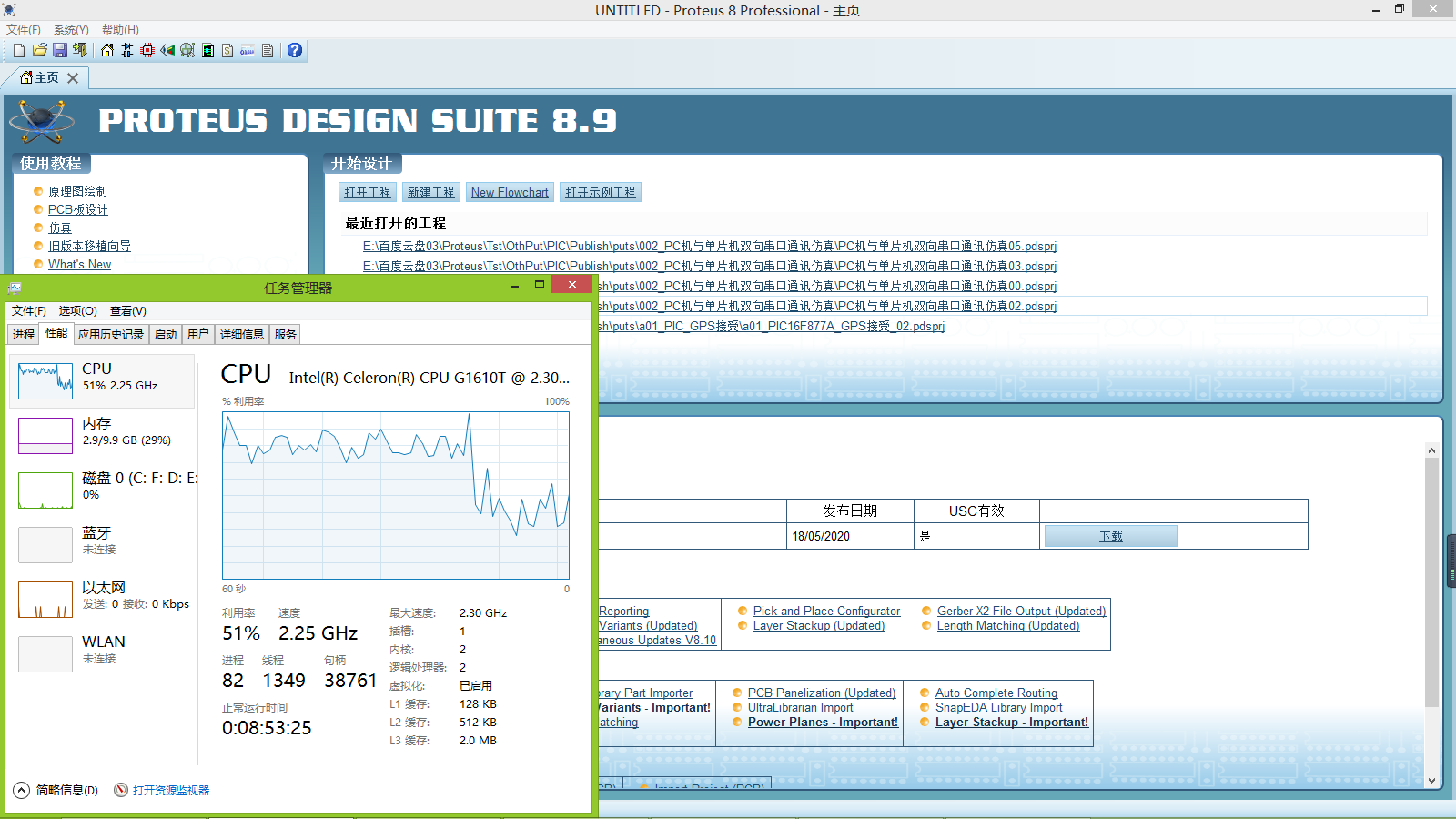Select the 蓝牙 Bluetooth item
Viewport: 1456px width, 819px height.
click(103, 544)
